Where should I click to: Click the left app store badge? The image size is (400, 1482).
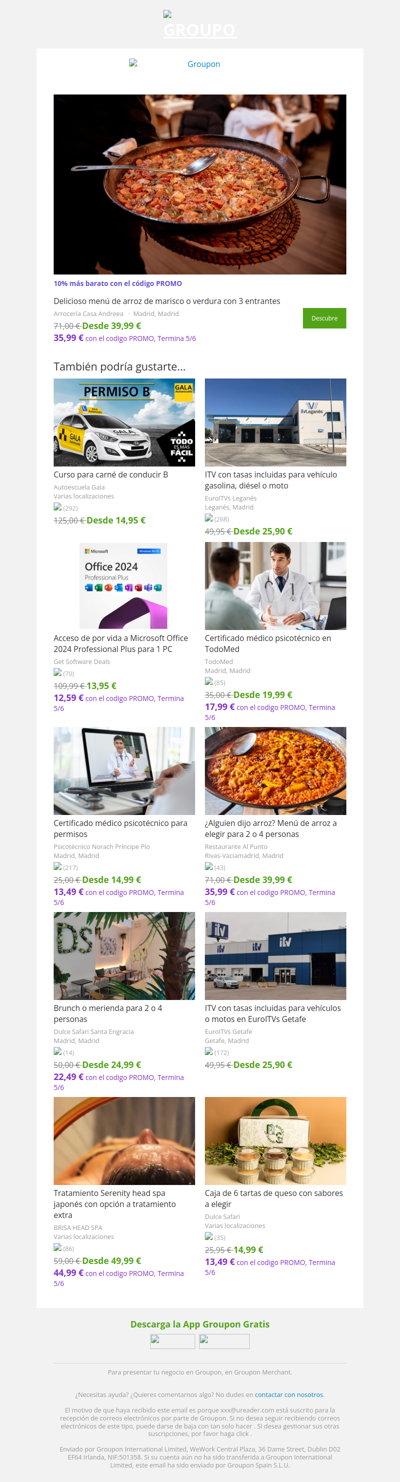tap(172, 1341)
